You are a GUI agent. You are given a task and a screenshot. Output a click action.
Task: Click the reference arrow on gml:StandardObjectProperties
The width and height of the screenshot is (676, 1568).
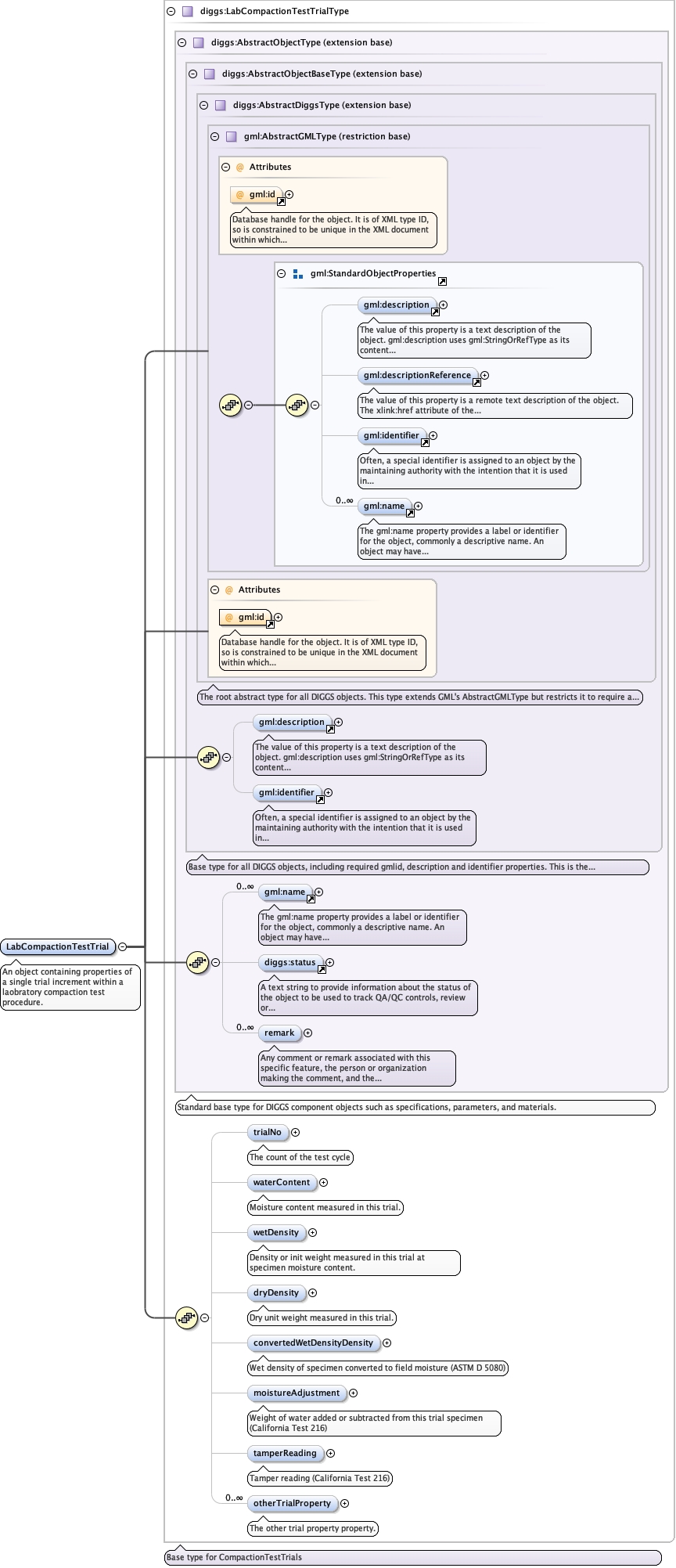point(442,281)
